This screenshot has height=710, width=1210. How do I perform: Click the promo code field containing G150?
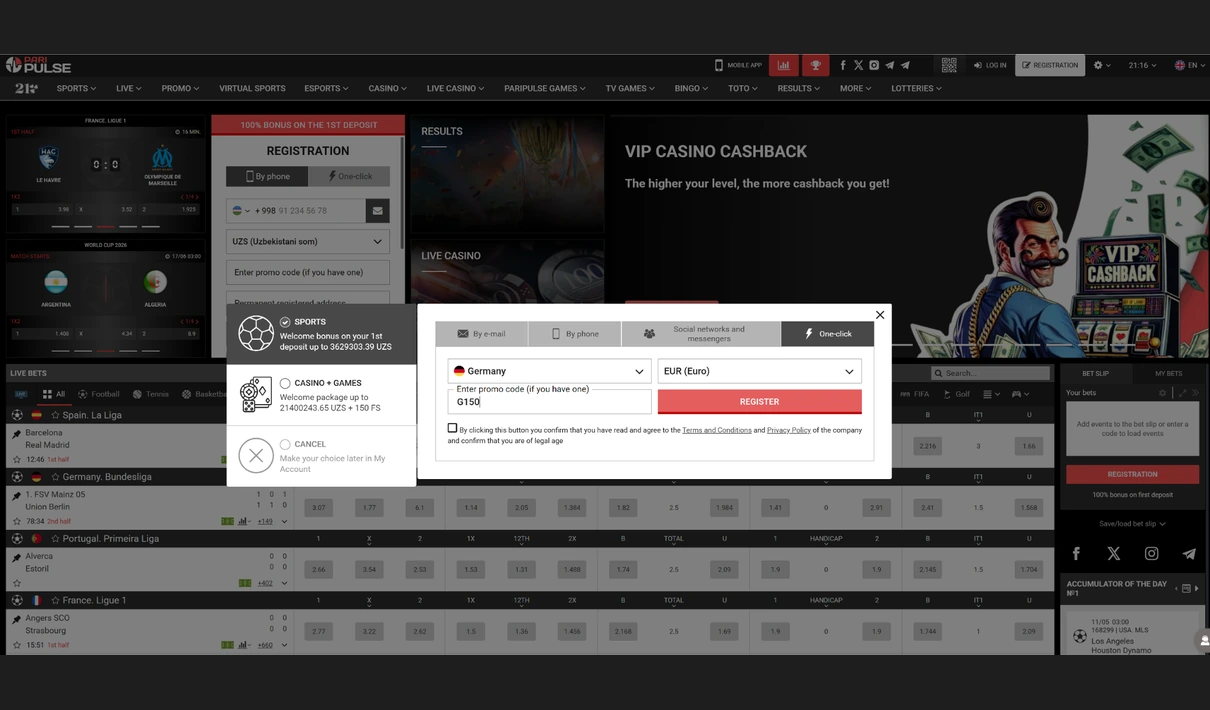[x=549, y=401]
